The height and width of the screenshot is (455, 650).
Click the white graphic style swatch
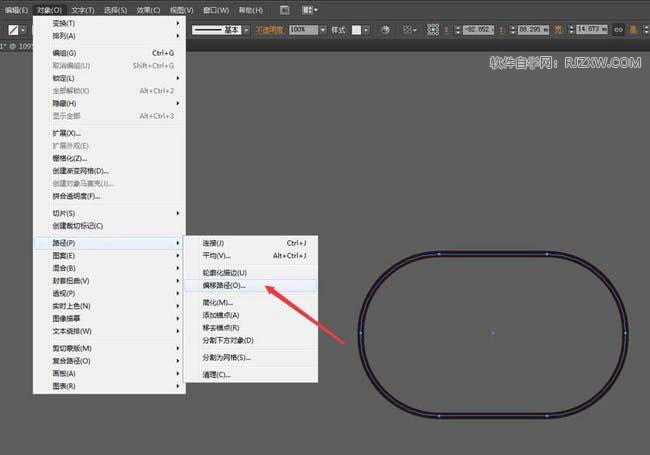(x=356, y=30)
